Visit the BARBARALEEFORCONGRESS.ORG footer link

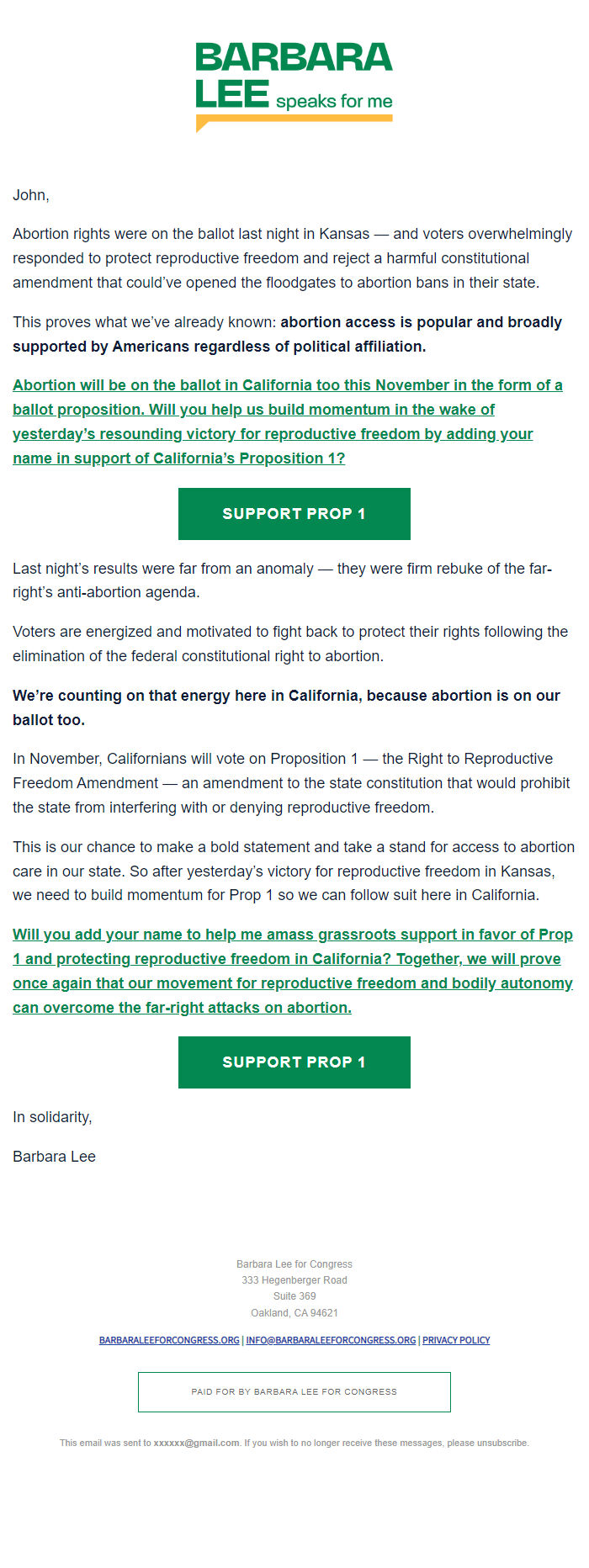169,1340
